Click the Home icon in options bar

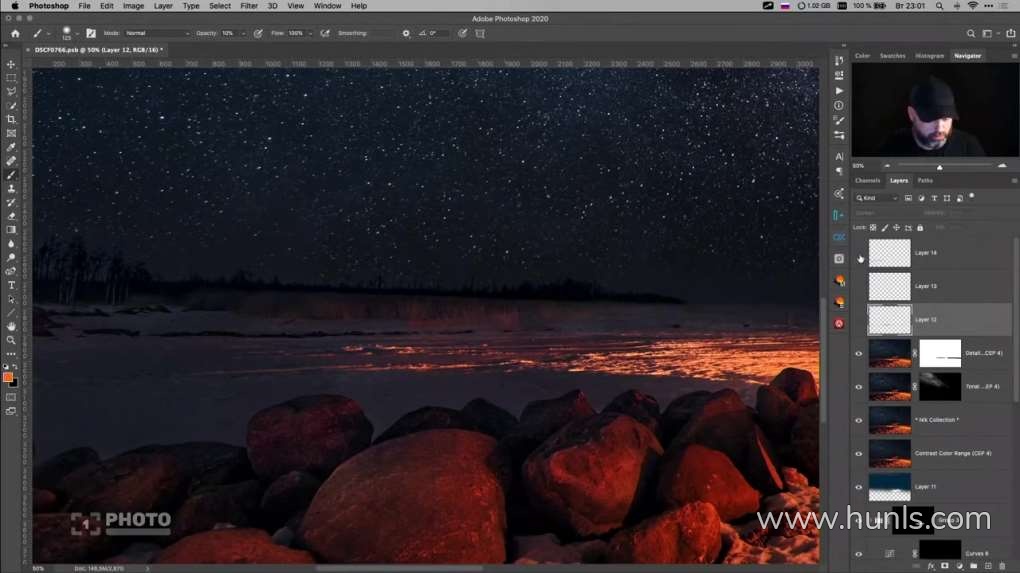point(15,33)
